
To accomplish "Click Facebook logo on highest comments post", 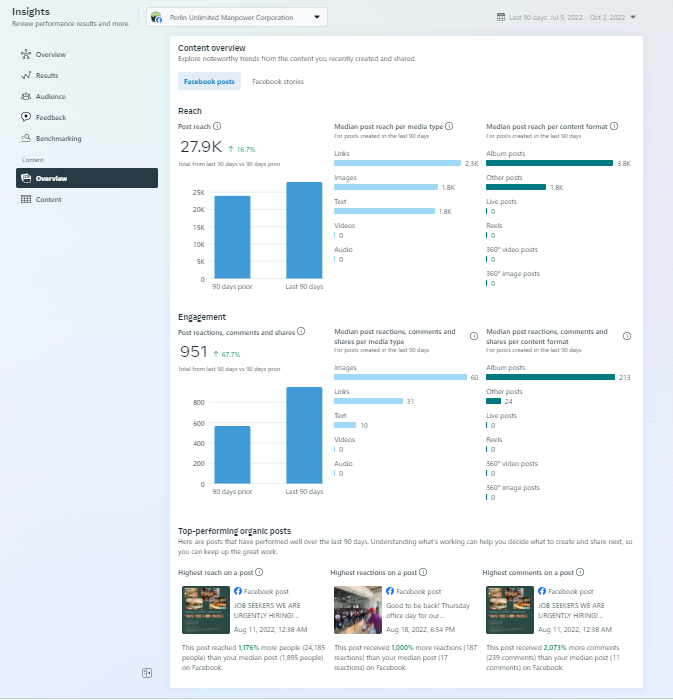I will (x=542, y=591).
